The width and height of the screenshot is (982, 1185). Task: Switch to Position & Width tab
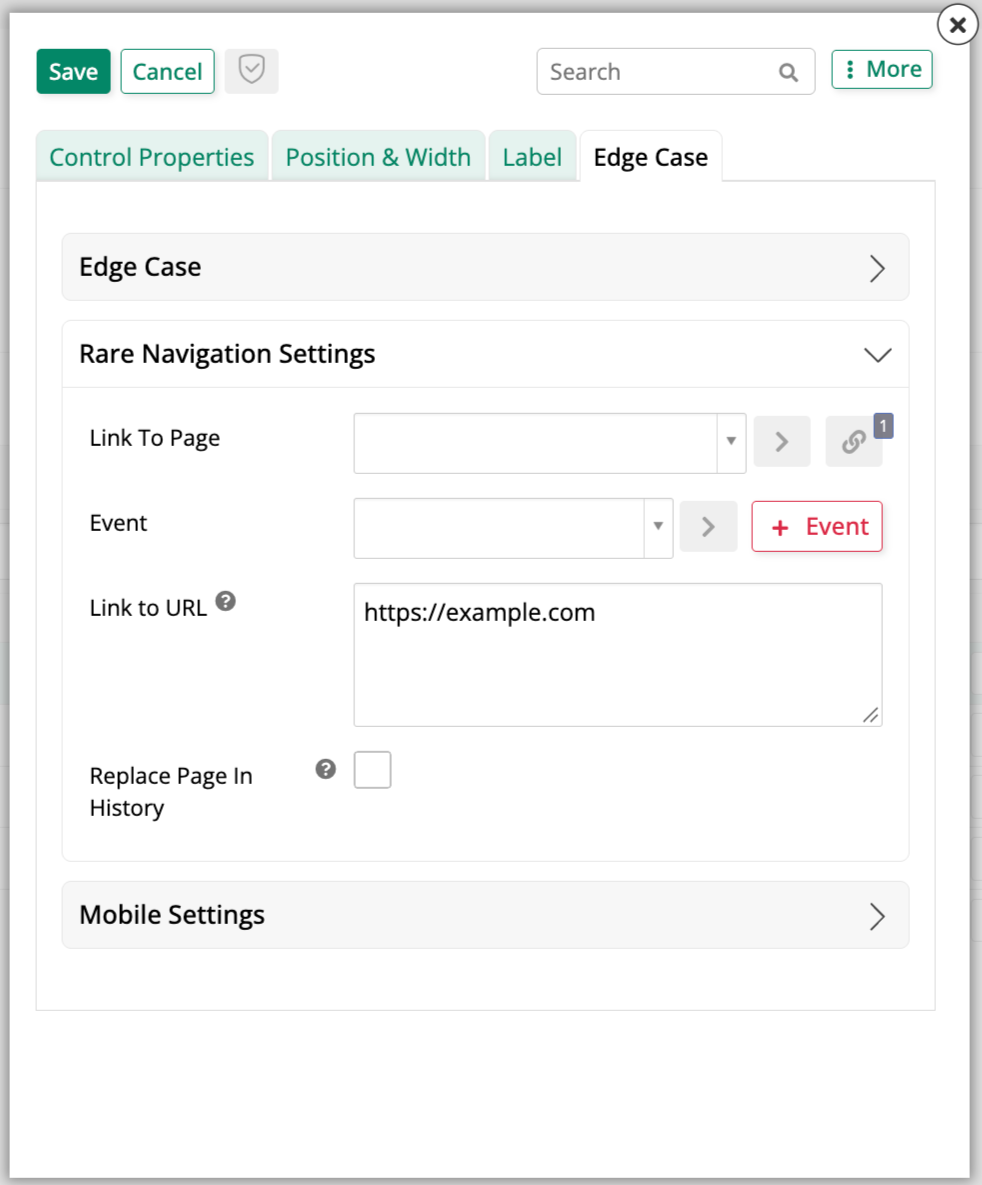point(378,157)
